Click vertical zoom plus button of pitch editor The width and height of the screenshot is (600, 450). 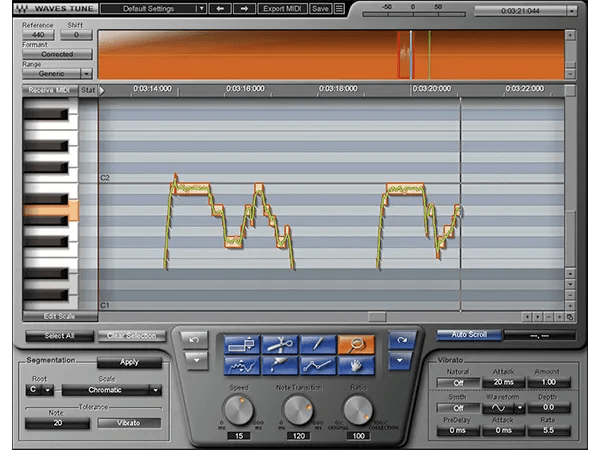(570, 306)
